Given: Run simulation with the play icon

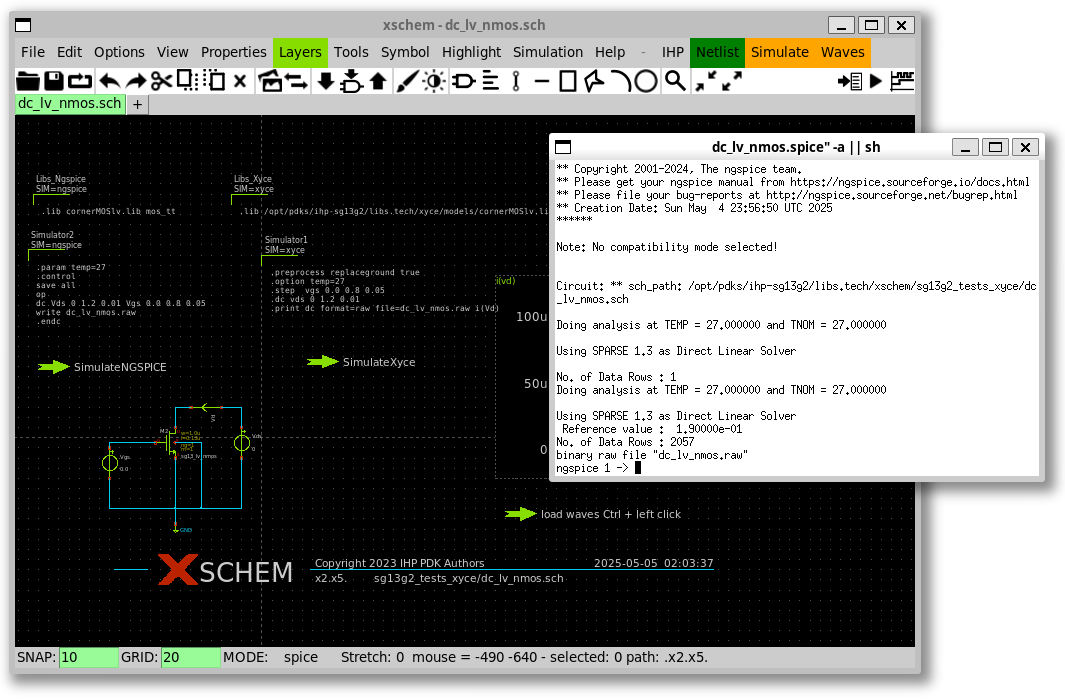Looking at the screenshot, I should pos(876,82).
